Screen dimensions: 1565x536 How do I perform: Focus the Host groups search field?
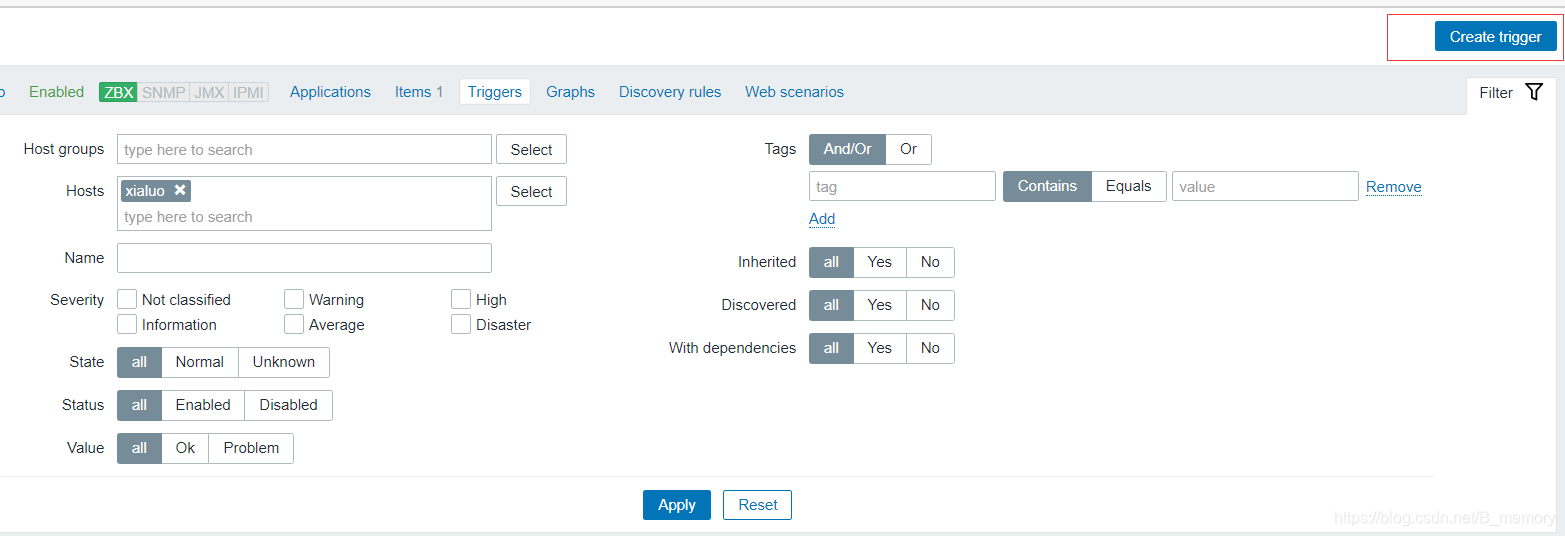pos(304,149)
